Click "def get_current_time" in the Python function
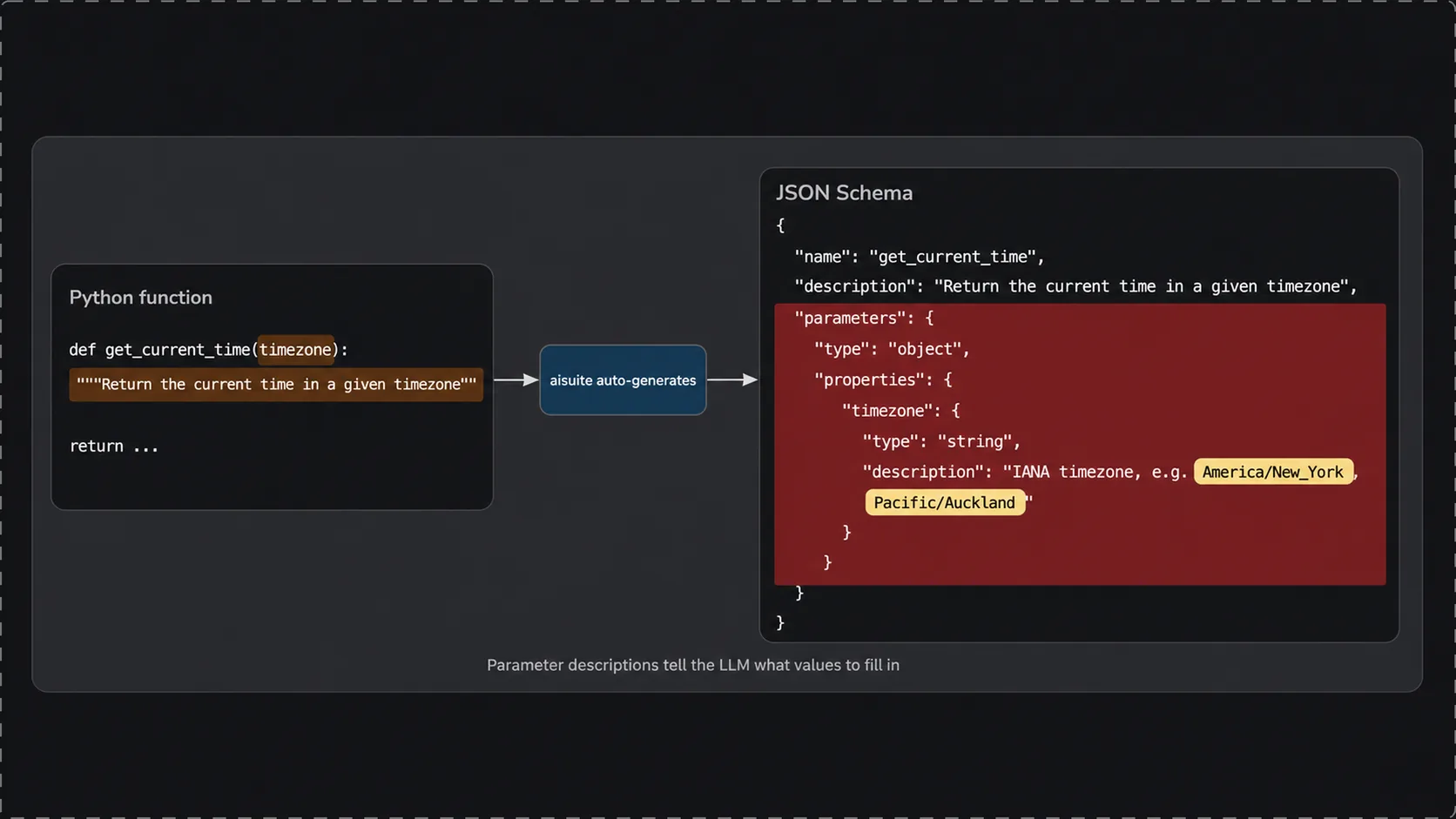 click(x=159, y=350)
